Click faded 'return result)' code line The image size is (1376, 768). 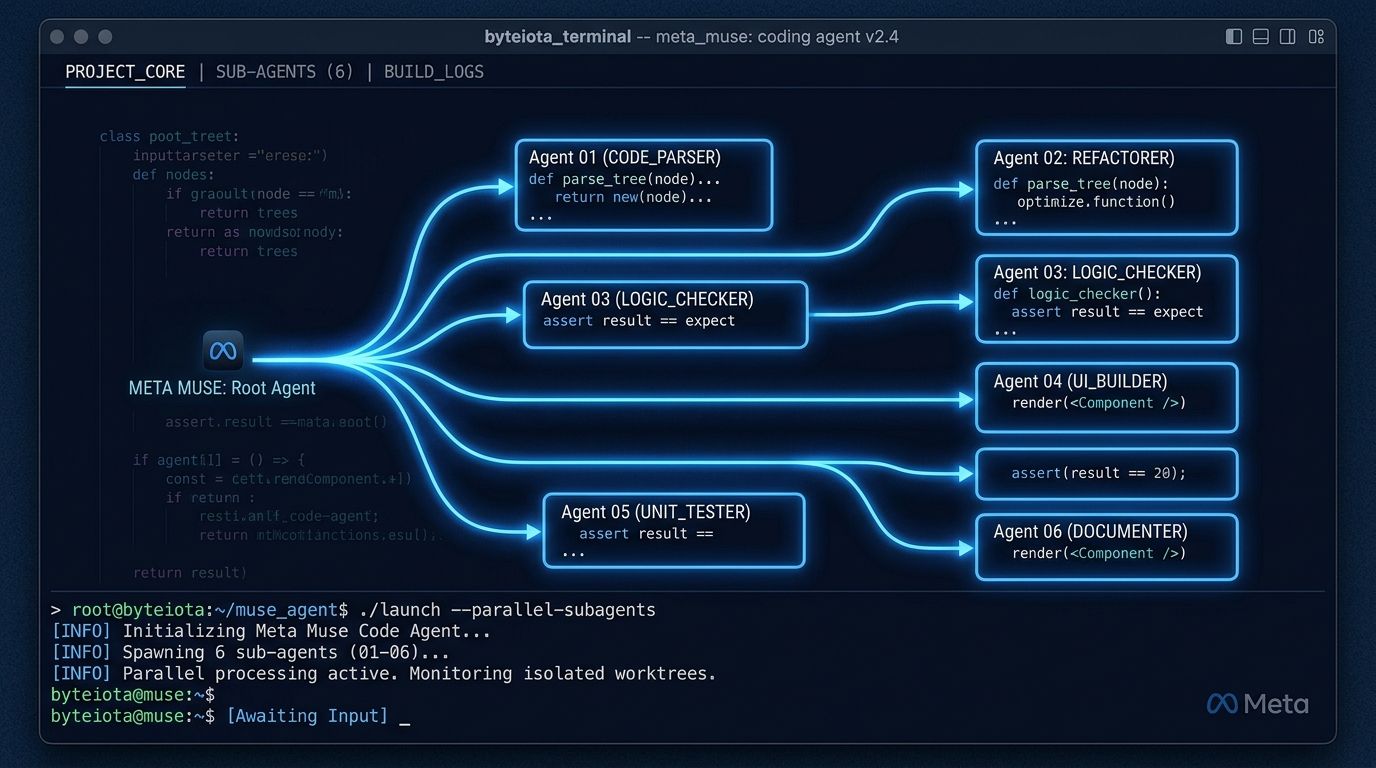point(189,573)
